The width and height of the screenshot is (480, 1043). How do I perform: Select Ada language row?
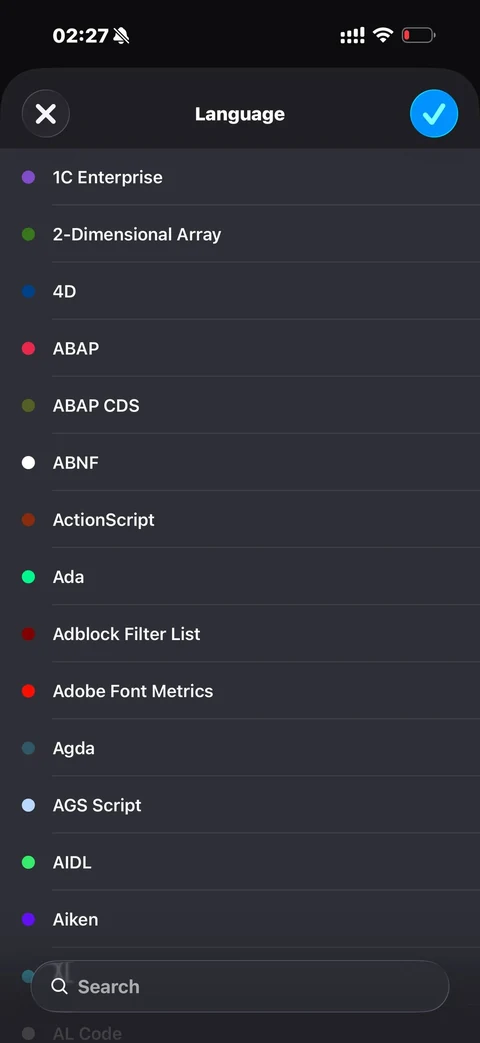(240, 577)
